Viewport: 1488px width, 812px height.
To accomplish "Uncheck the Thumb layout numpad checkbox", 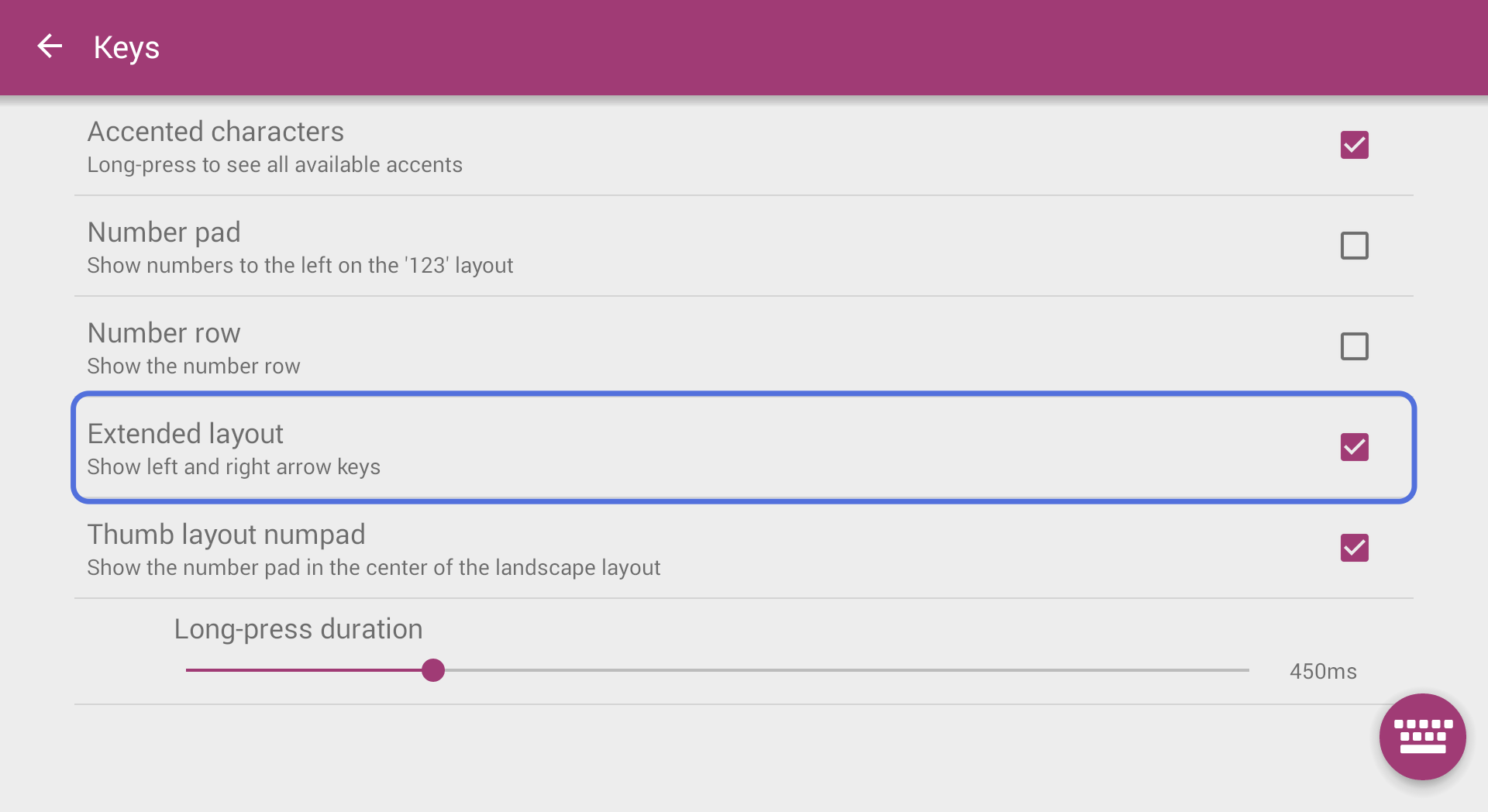I will coord(1354,548).
